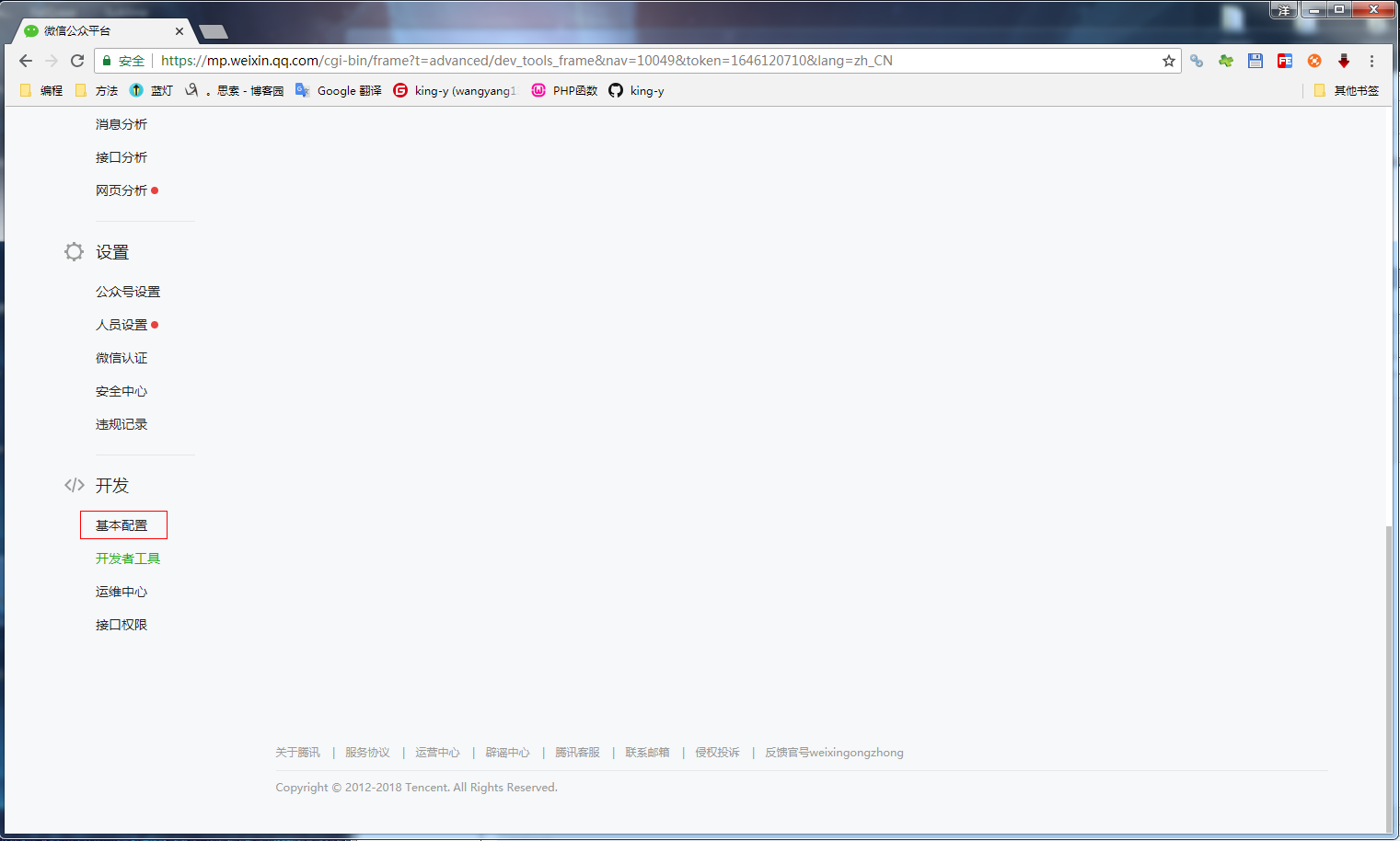Open the 方法 bookmarks folder
The height and width of the screenshot is (841, 1400).
(x=97, y=90)
